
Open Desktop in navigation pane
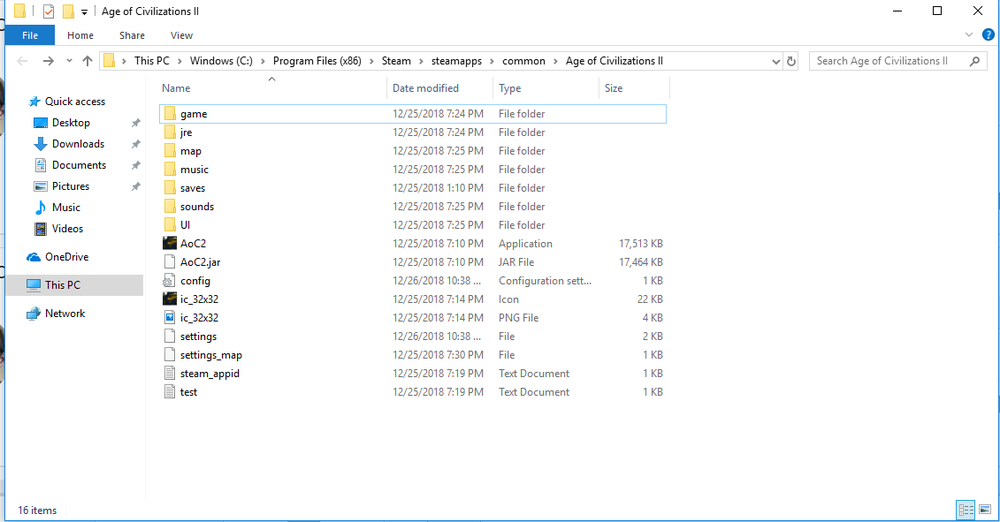(x=71, y=123)
